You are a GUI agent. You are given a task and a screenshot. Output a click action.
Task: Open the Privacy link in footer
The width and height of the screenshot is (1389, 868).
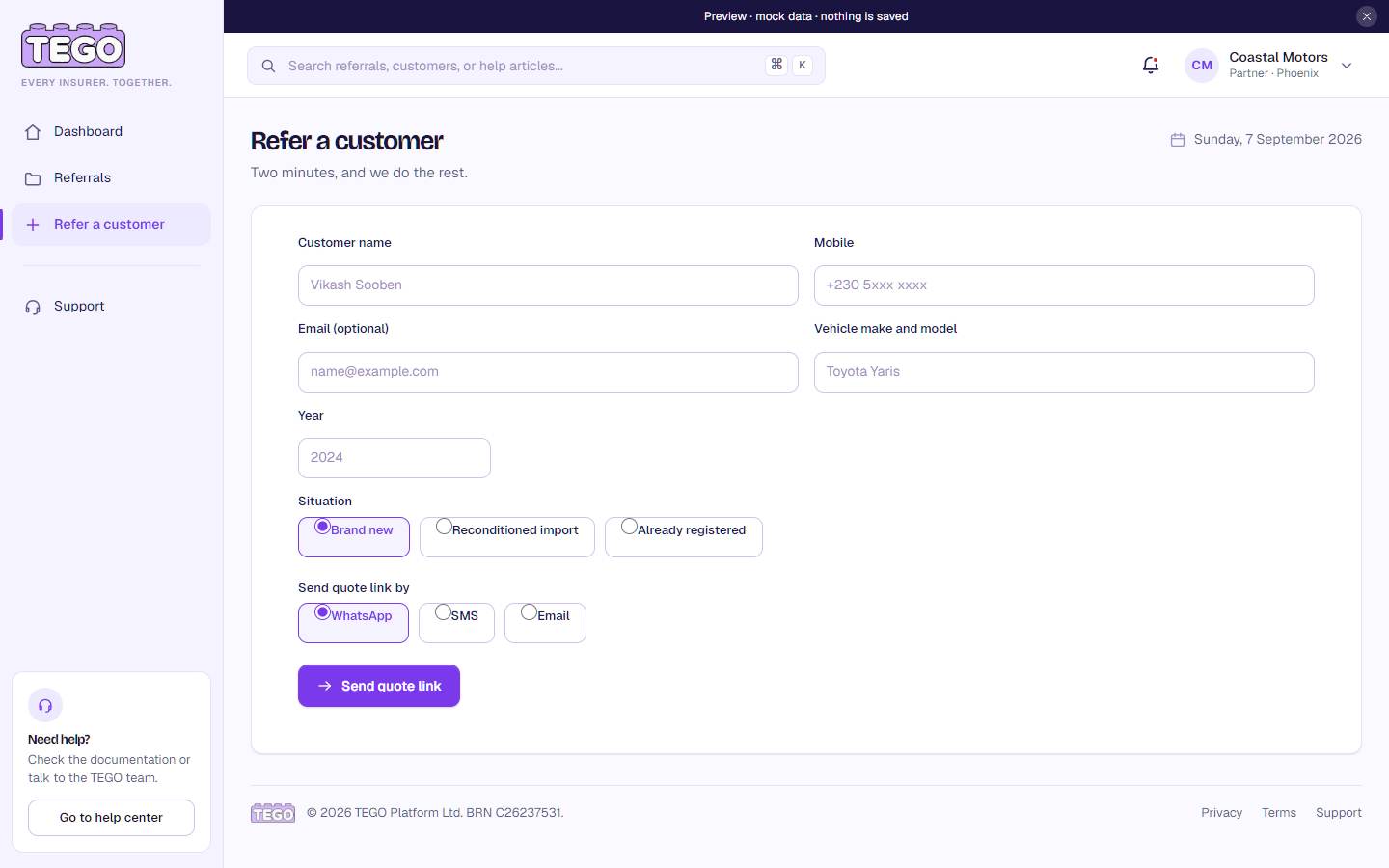[1221, 813]
